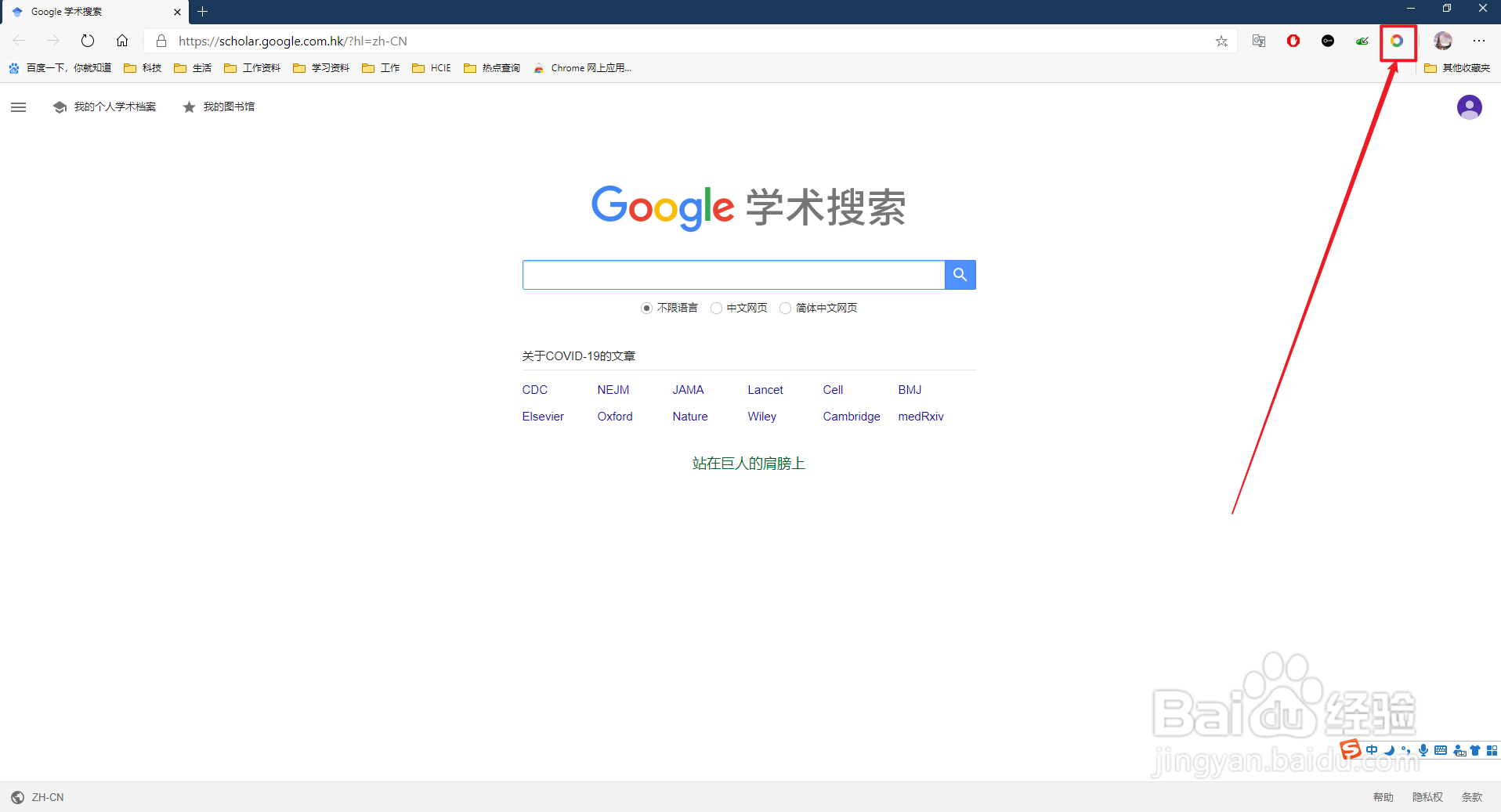This screenshot has width=1501, height=812.
Task: Open the browser three-dot settings menu
Action: tap(1479, 41)
